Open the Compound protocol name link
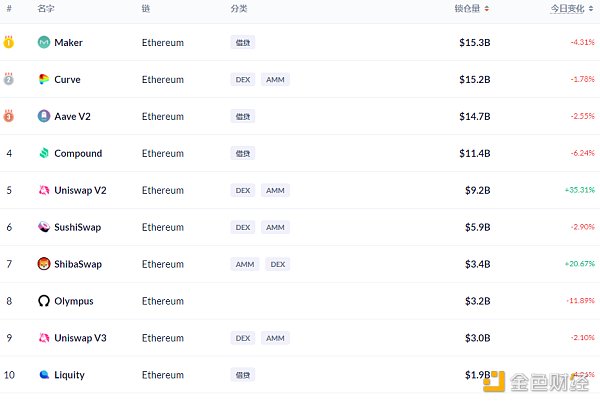 [x=78, y=153]
